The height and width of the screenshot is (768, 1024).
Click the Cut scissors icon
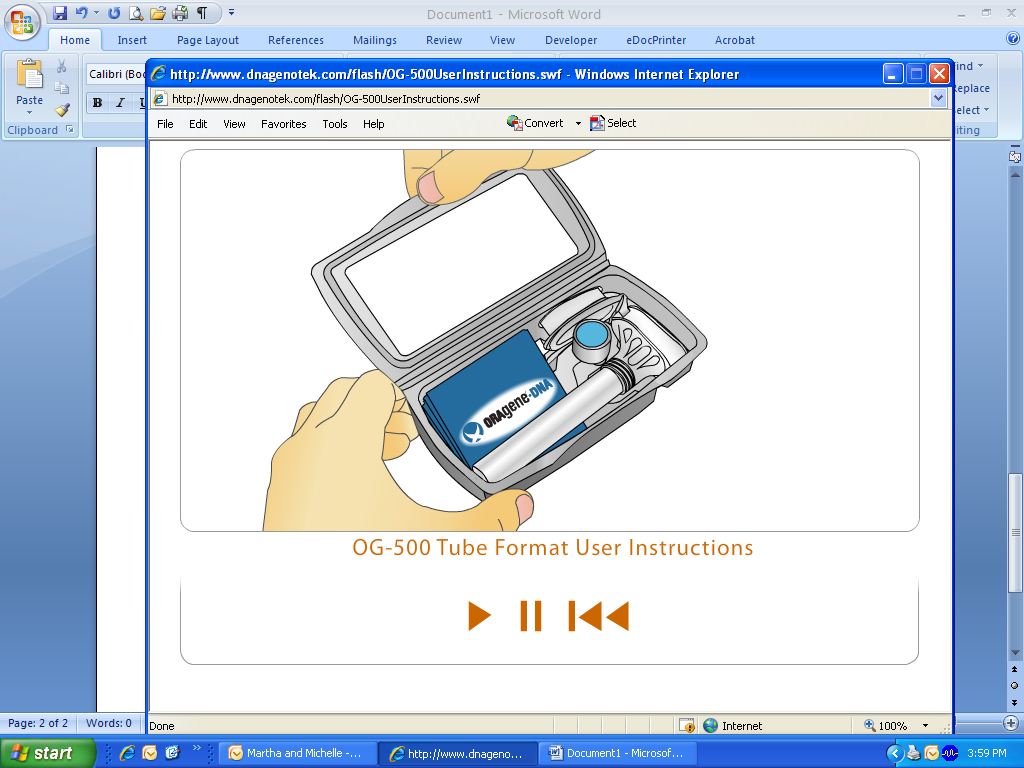click(61, 67)
